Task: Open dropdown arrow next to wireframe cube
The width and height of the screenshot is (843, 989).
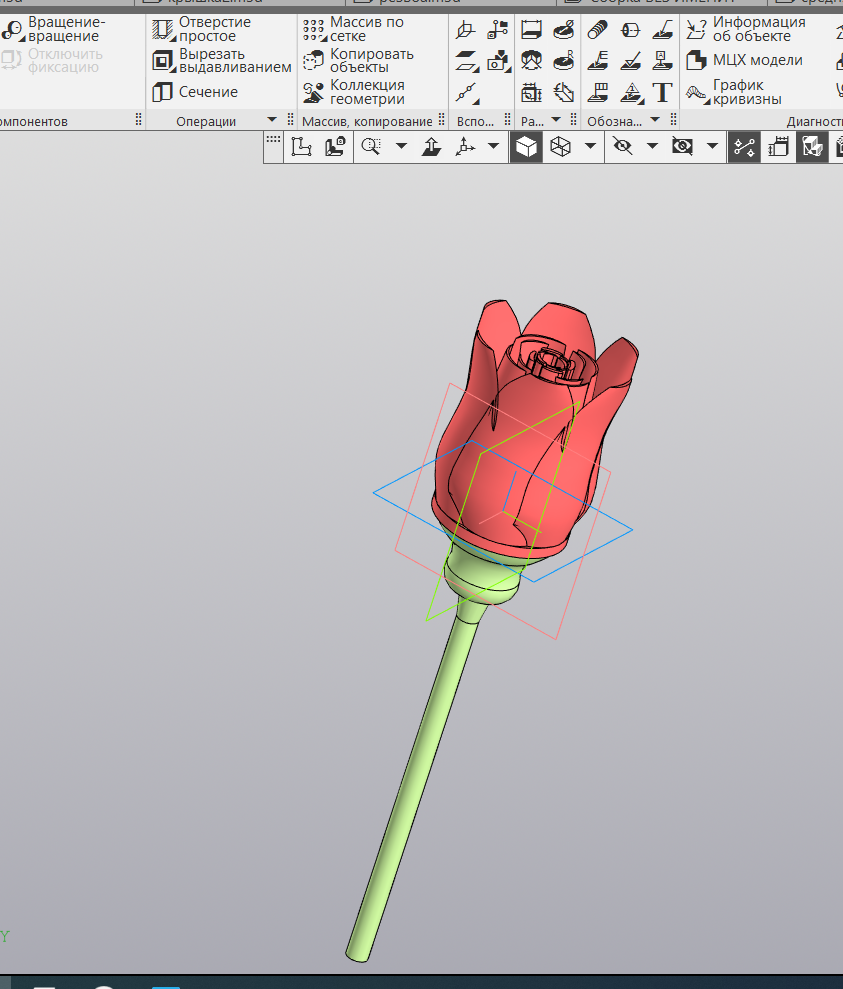Action: tap(591, 147)
